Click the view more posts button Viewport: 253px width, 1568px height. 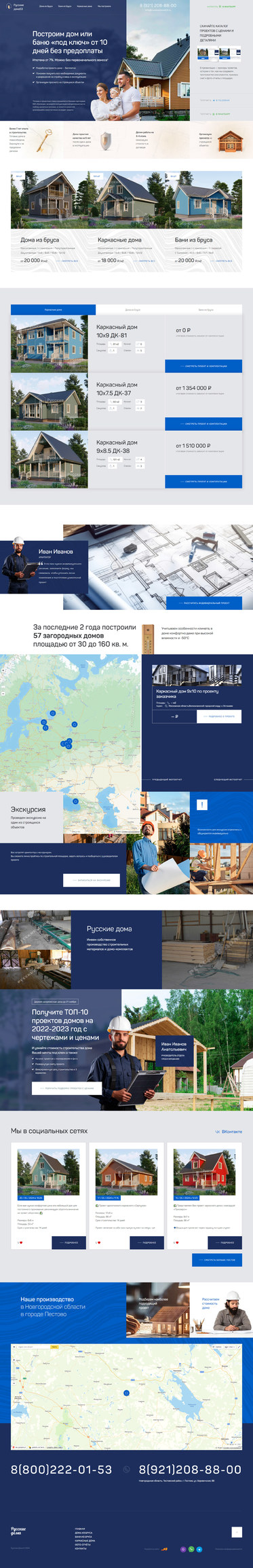[x=216, y=1260]
